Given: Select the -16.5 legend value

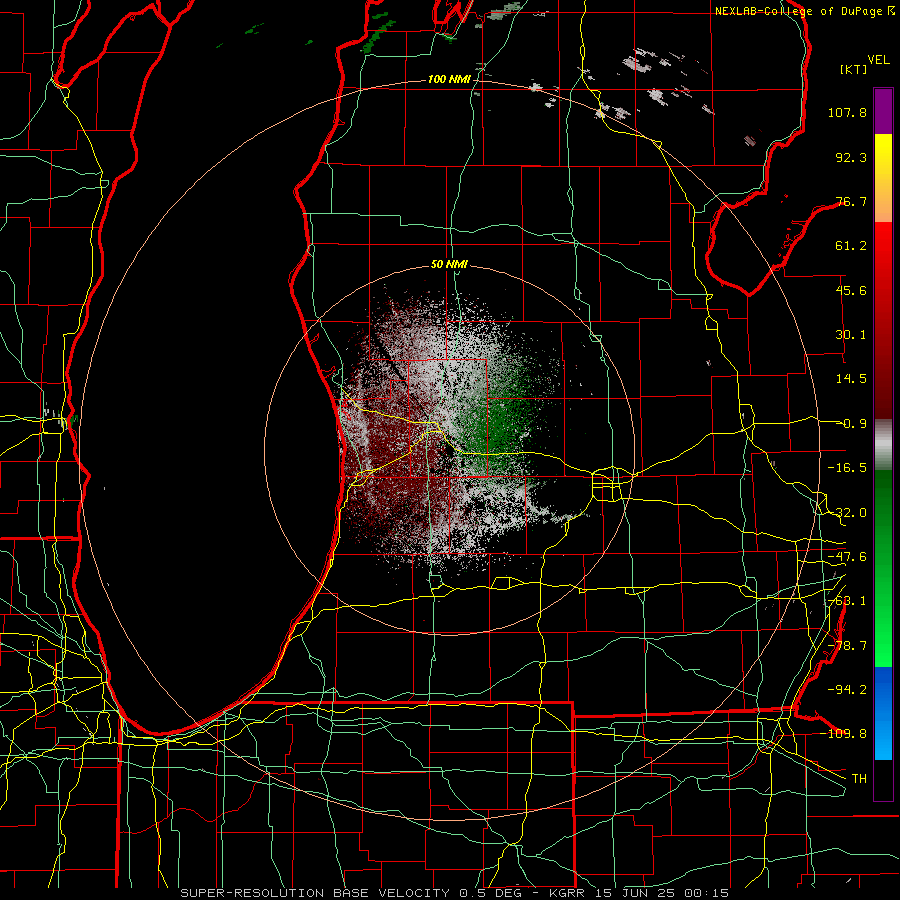Looking at the screenshot, I should click(x=847, y=468).
